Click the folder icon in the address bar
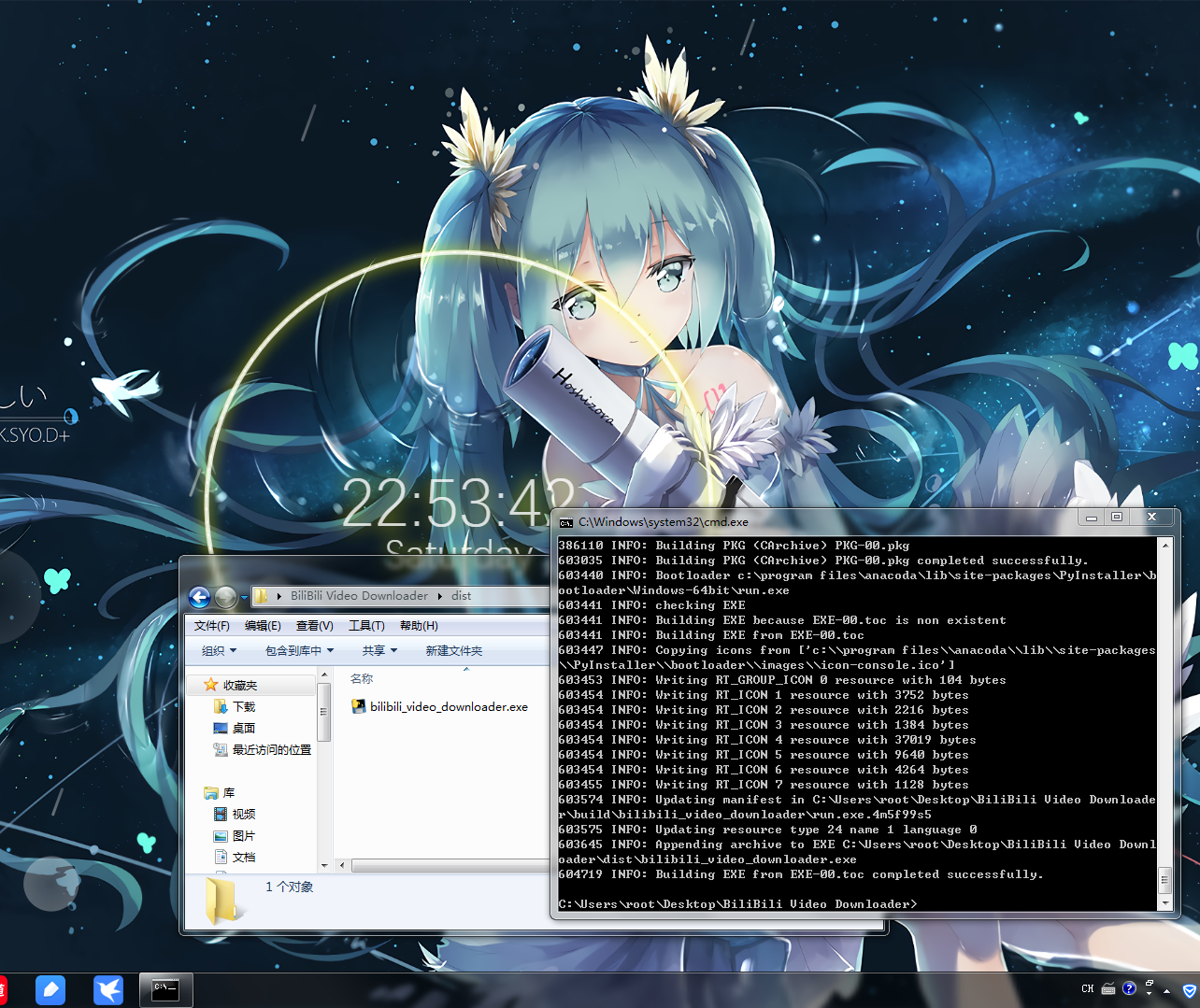Screen dimensions: 1200x1008 click(261, 596)
